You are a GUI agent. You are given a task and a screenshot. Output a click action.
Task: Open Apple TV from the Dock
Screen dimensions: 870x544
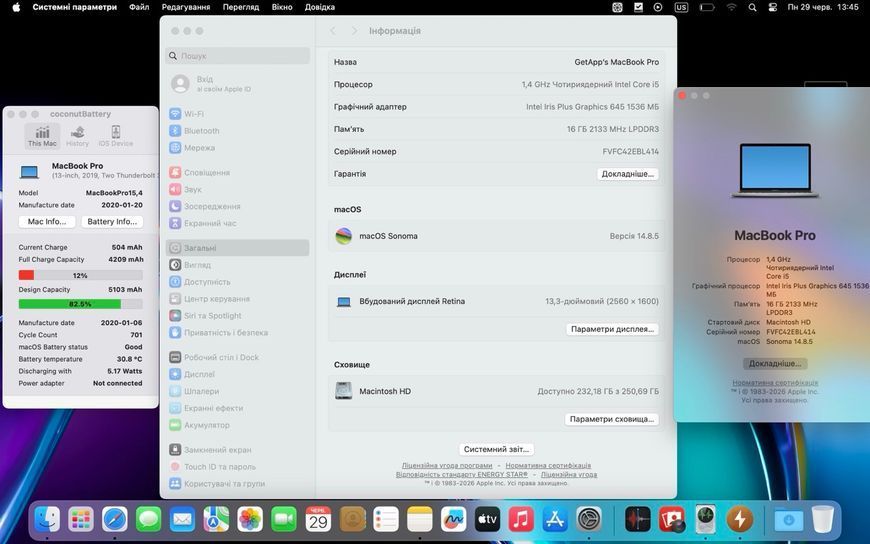(x=487, y=520)
